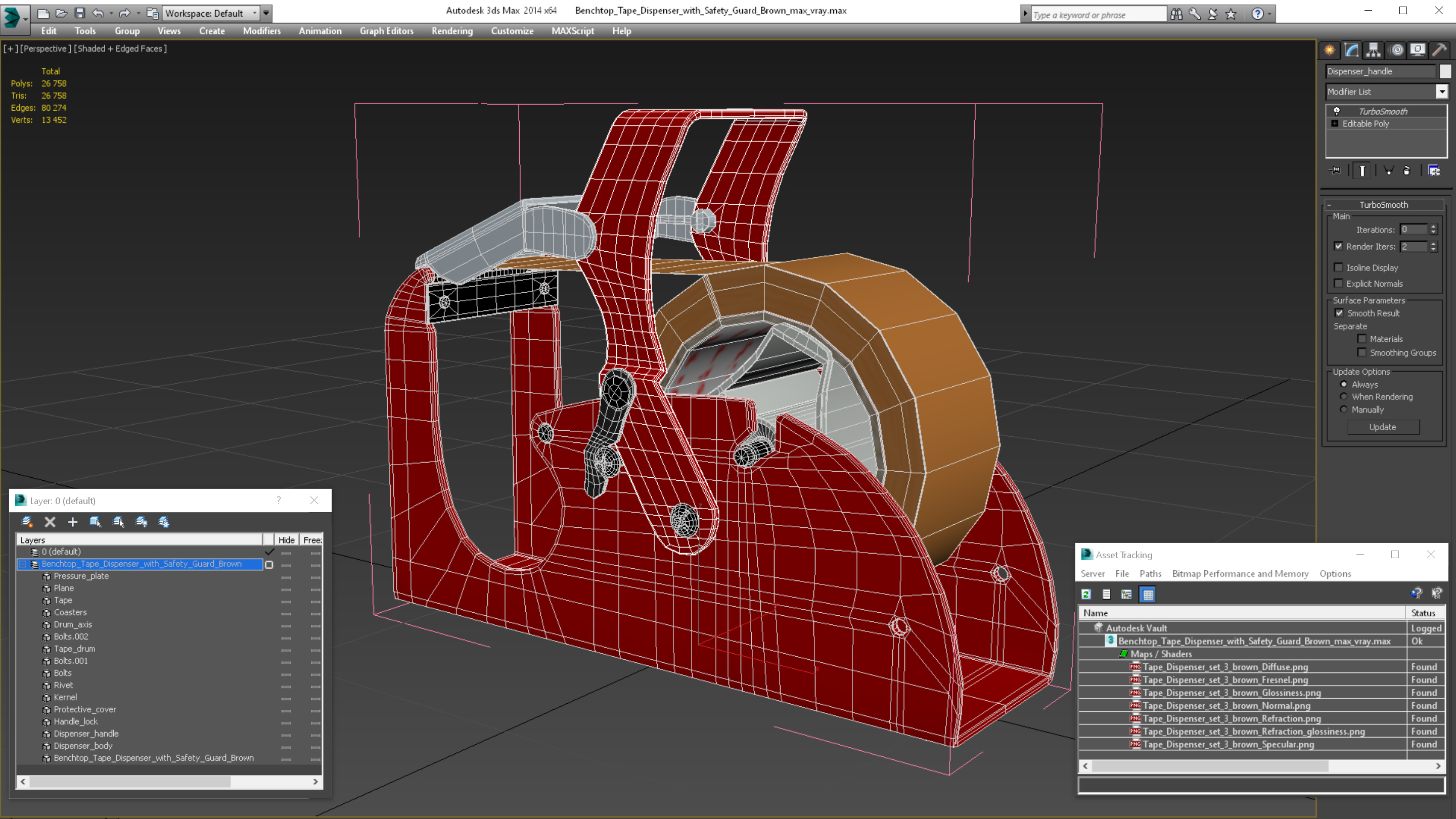
Task: Click the keyword search input field
Action: (1098, 15)
